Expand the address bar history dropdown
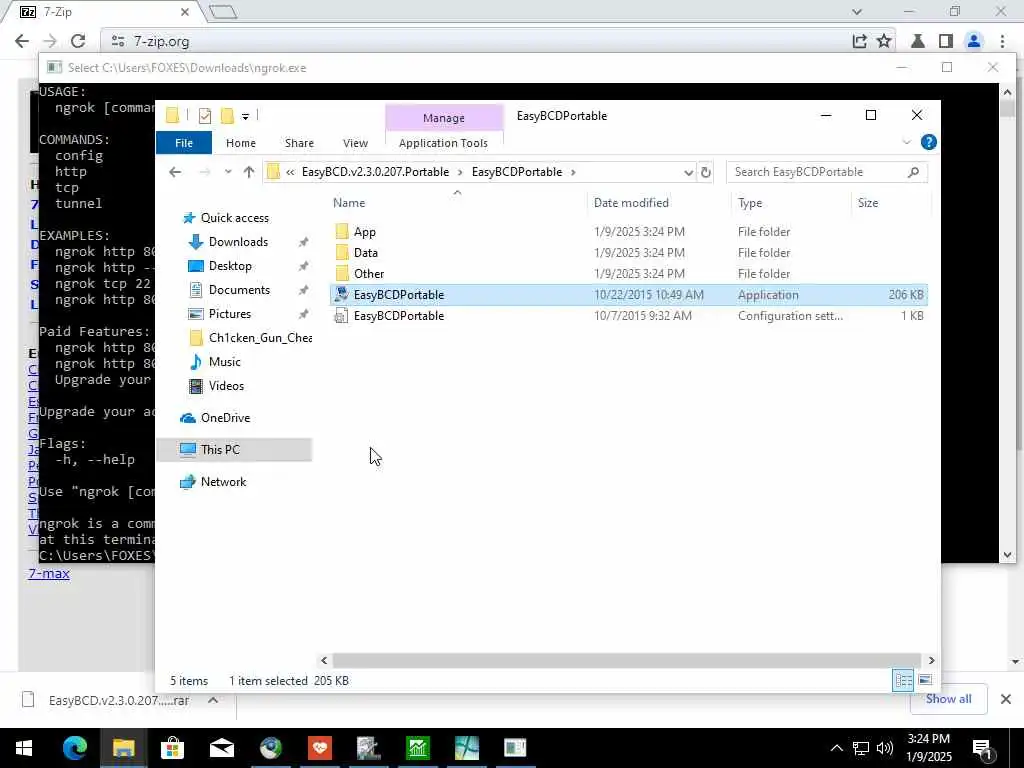 (x=688, y=172)
